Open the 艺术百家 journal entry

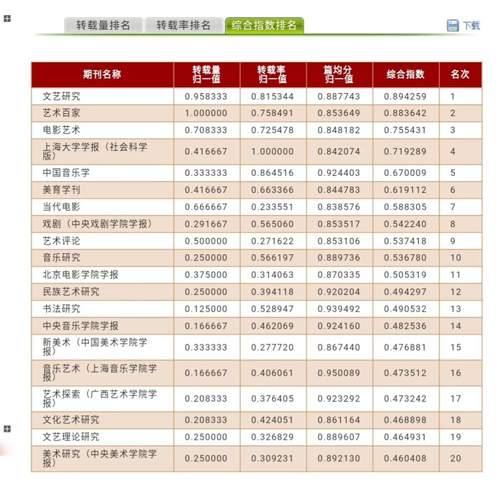61,113
